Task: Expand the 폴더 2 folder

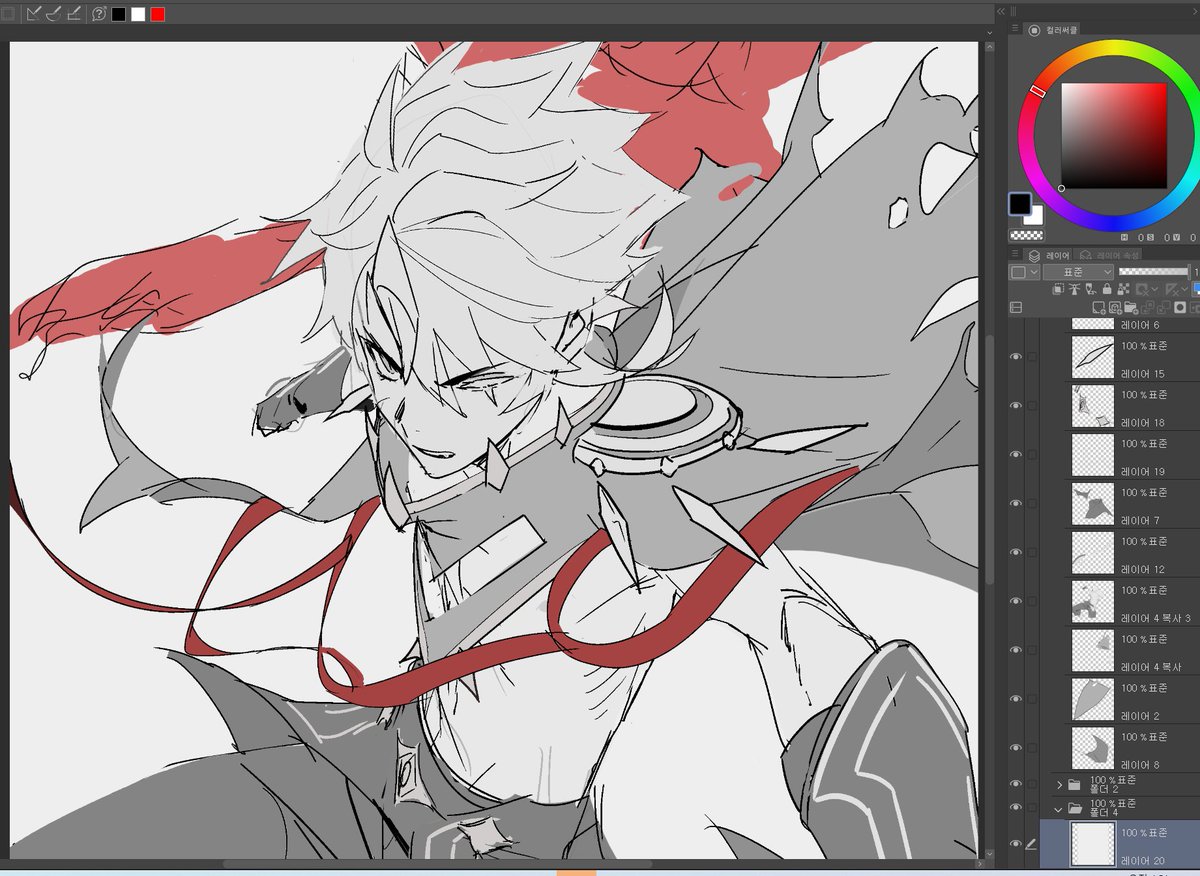Action: [x=1059, y=785]
